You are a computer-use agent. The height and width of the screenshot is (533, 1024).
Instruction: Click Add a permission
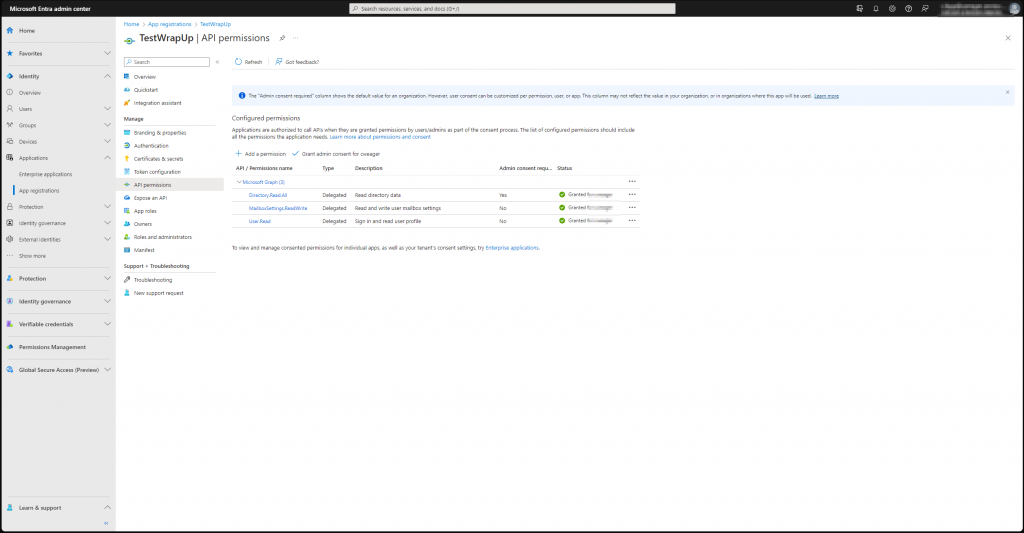(260, 154)
